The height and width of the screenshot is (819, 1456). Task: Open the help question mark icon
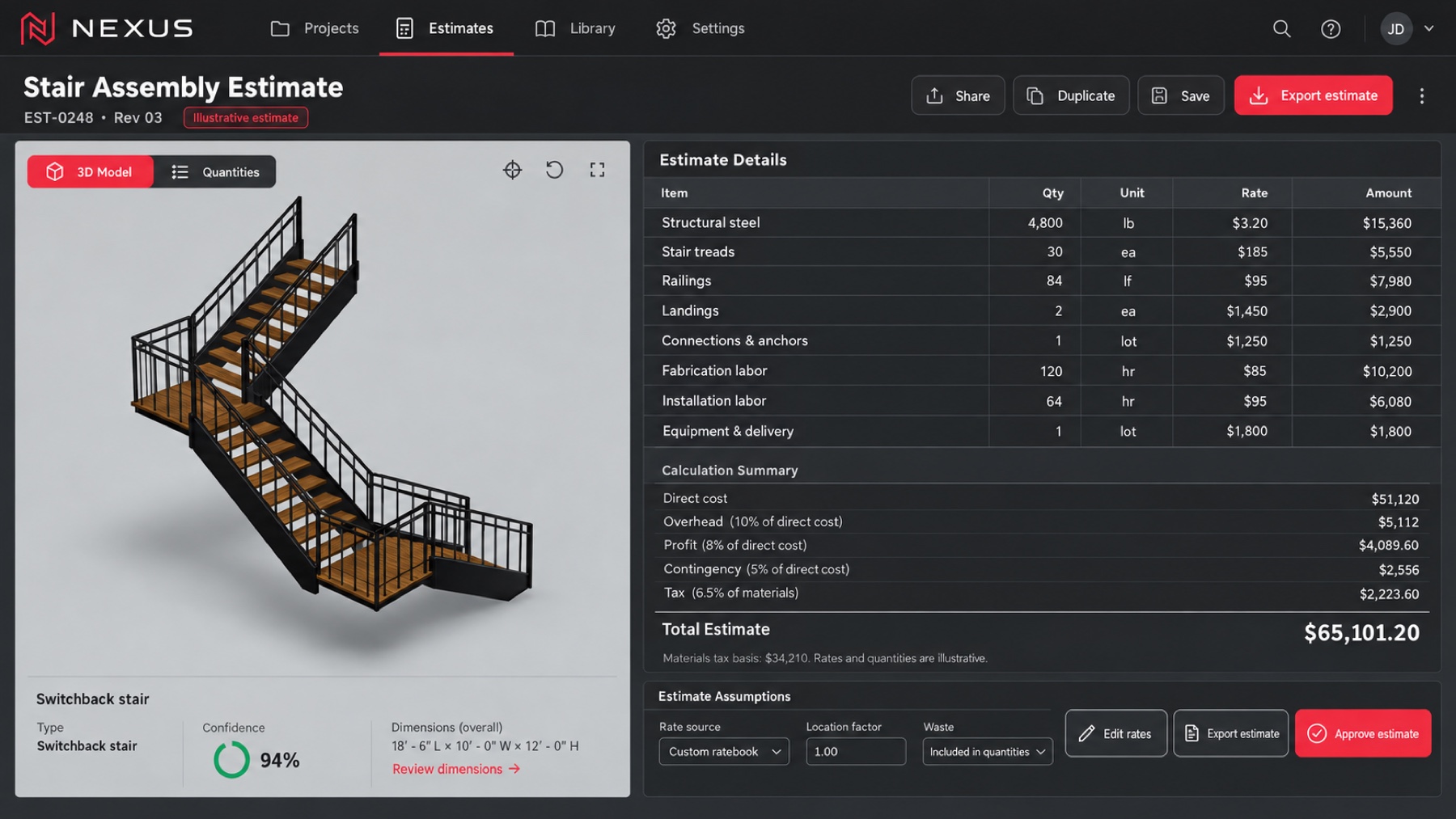point(1331,29)
